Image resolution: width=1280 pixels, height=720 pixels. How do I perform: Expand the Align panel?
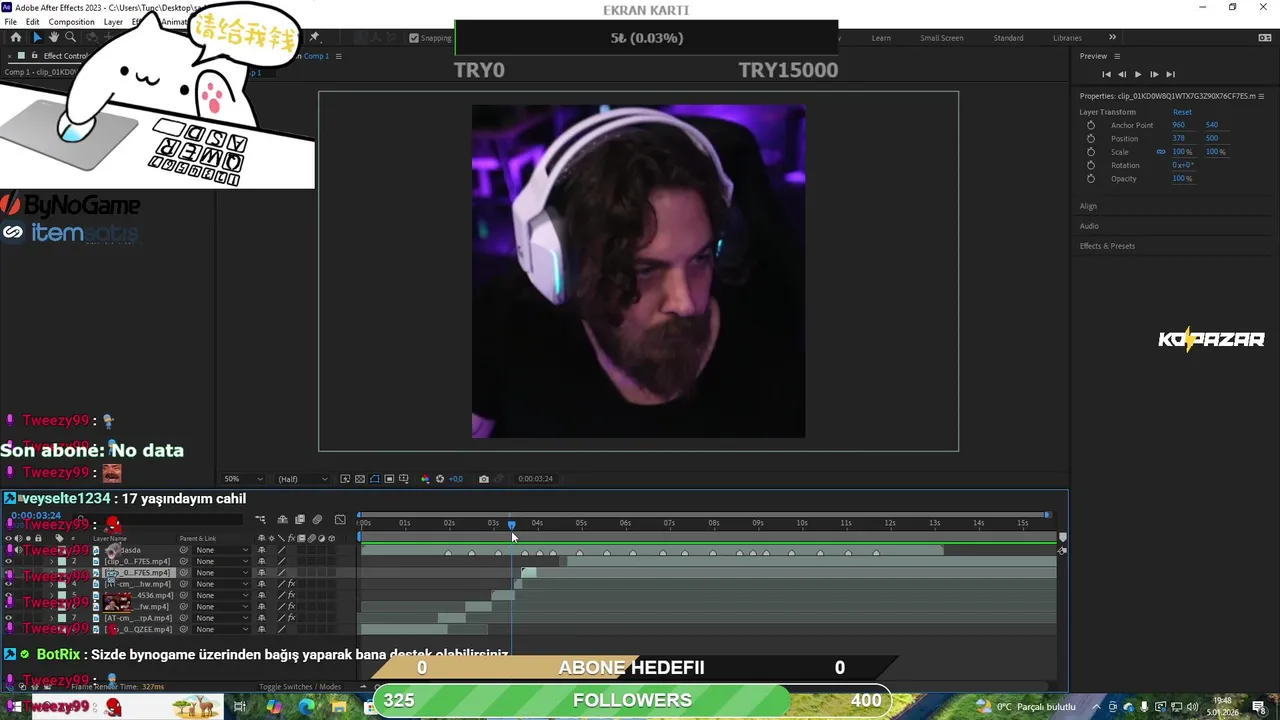point(1088,206)
